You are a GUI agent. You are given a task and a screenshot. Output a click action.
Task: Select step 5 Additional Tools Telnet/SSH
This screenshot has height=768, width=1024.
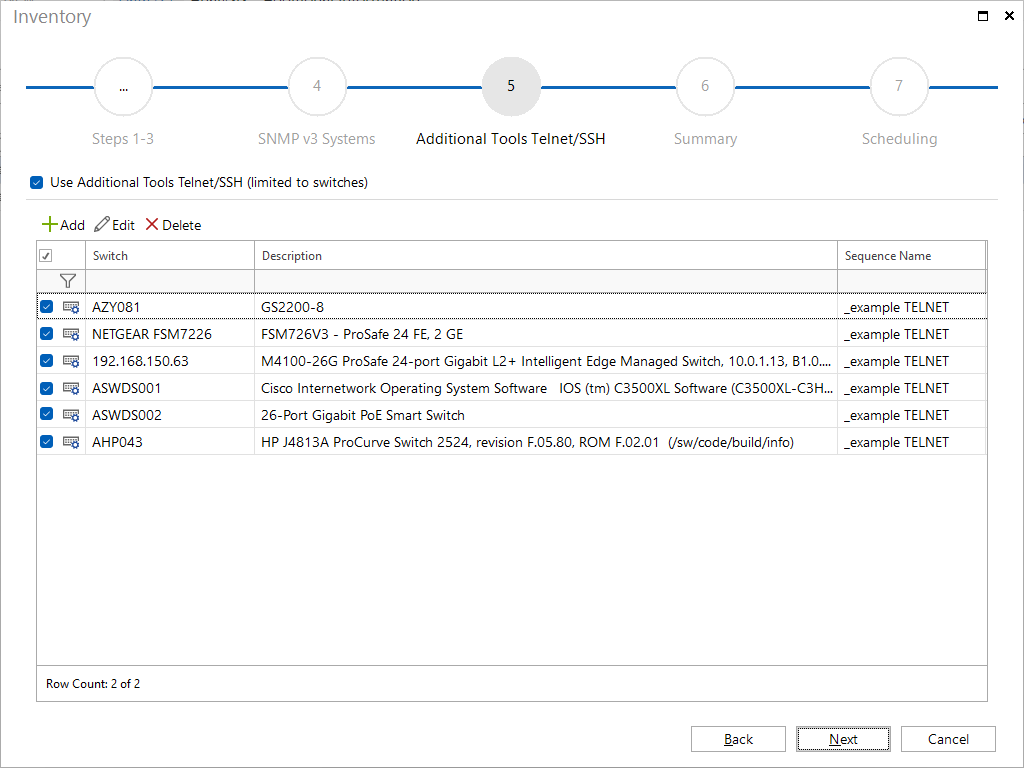pyautogui.click(x=511, y=86)
